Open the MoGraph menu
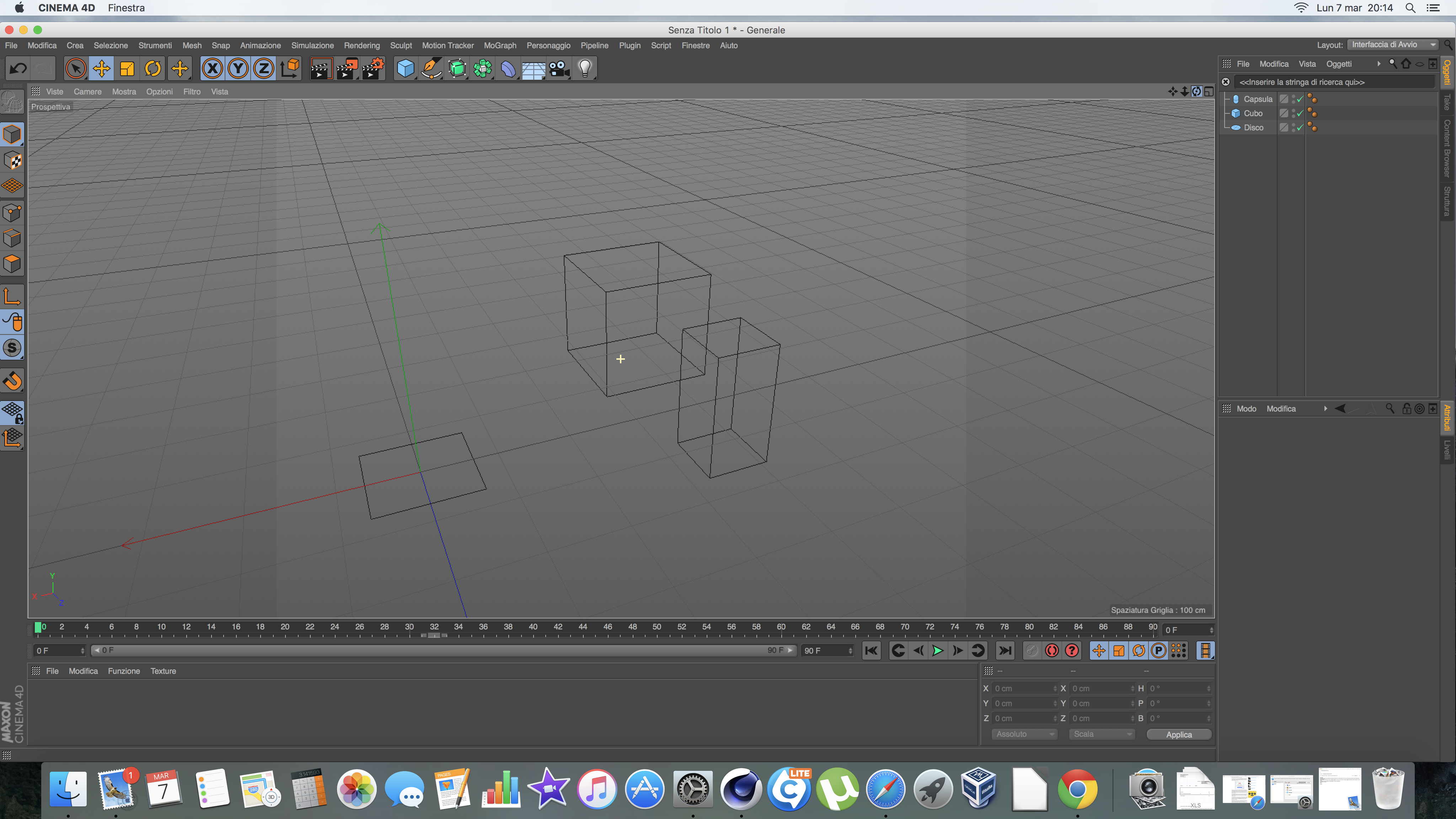The height and width of the screenshot is (819, 1456). point(500,45)
